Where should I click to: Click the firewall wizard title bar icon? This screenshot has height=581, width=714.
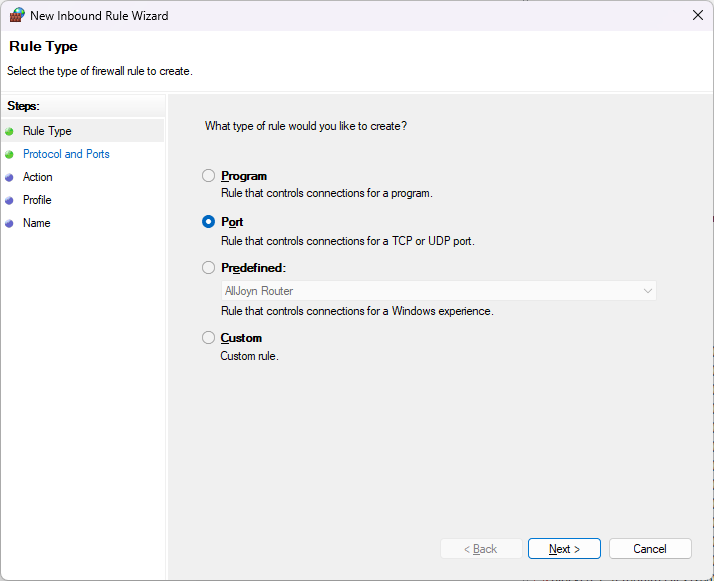click(x=17, y=16)
